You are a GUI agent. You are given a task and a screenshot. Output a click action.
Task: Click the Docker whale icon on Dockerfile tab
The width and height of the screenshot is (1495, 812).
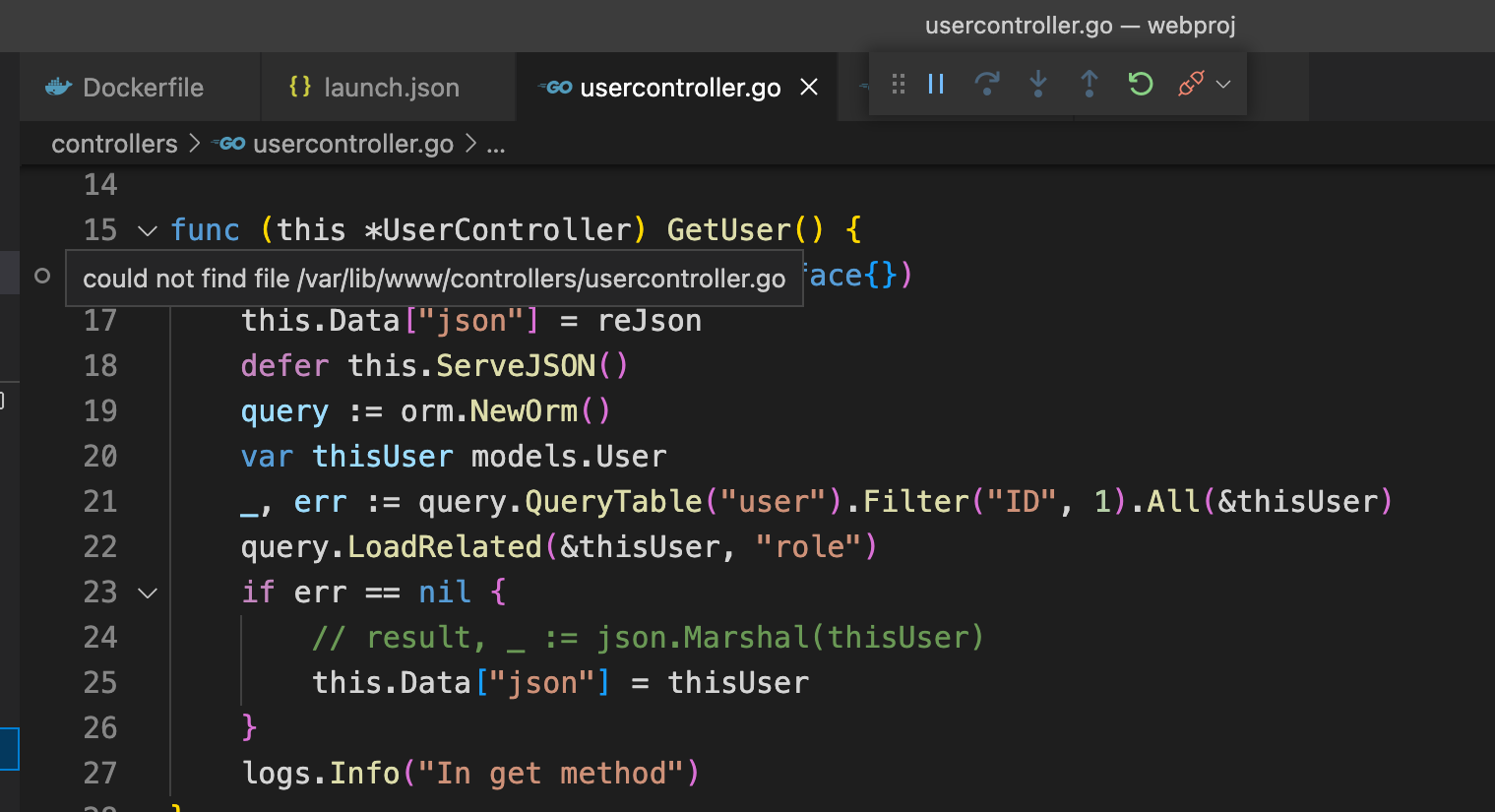[59, 87]
